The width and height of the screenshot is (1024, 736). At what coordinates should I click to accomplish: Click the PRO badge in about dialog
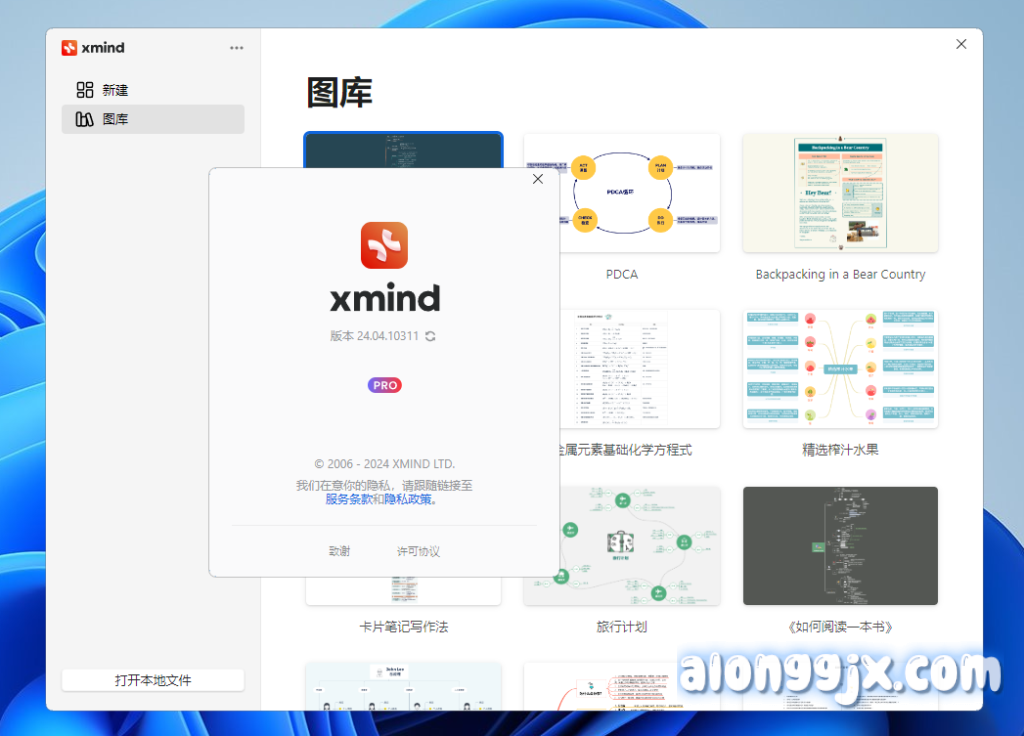pyautogui.click(x=385, y=385)
